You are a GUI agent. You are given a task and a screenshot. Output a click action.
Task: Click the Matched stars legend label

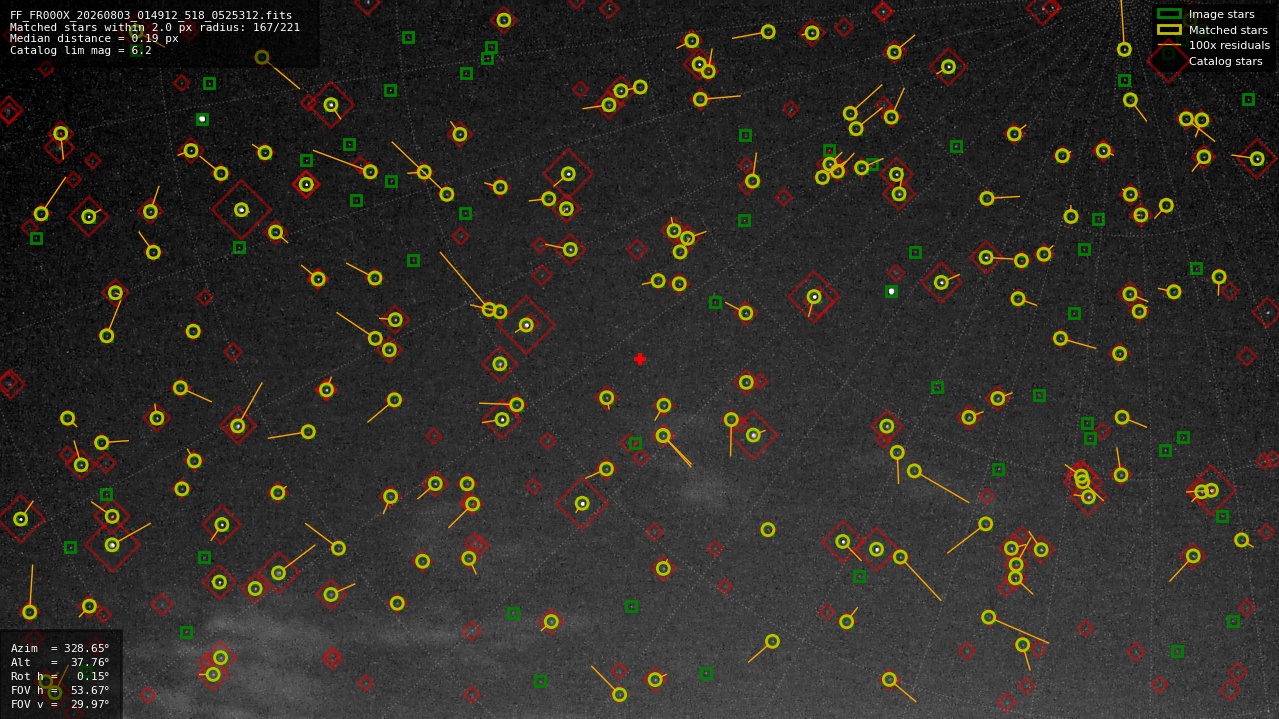click(1228, 30)
